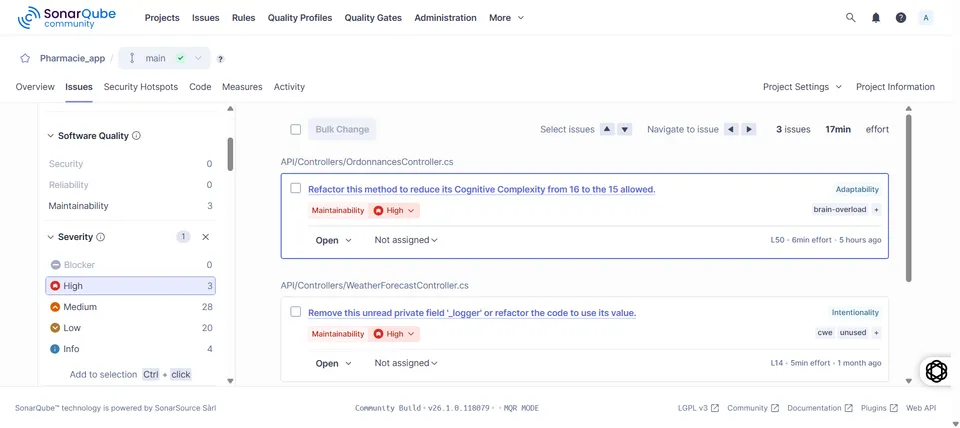Favorite the Pharmacie_app project star
The height and width of the screenshot is (428, 960).
click(x=25, y=58)
